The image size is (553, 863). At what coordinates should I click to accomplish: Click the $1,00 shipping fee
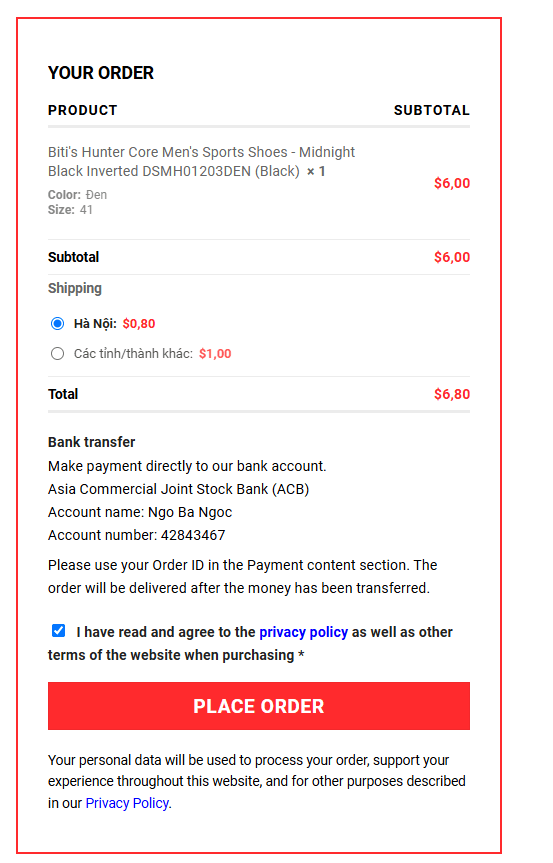point(215,353)
